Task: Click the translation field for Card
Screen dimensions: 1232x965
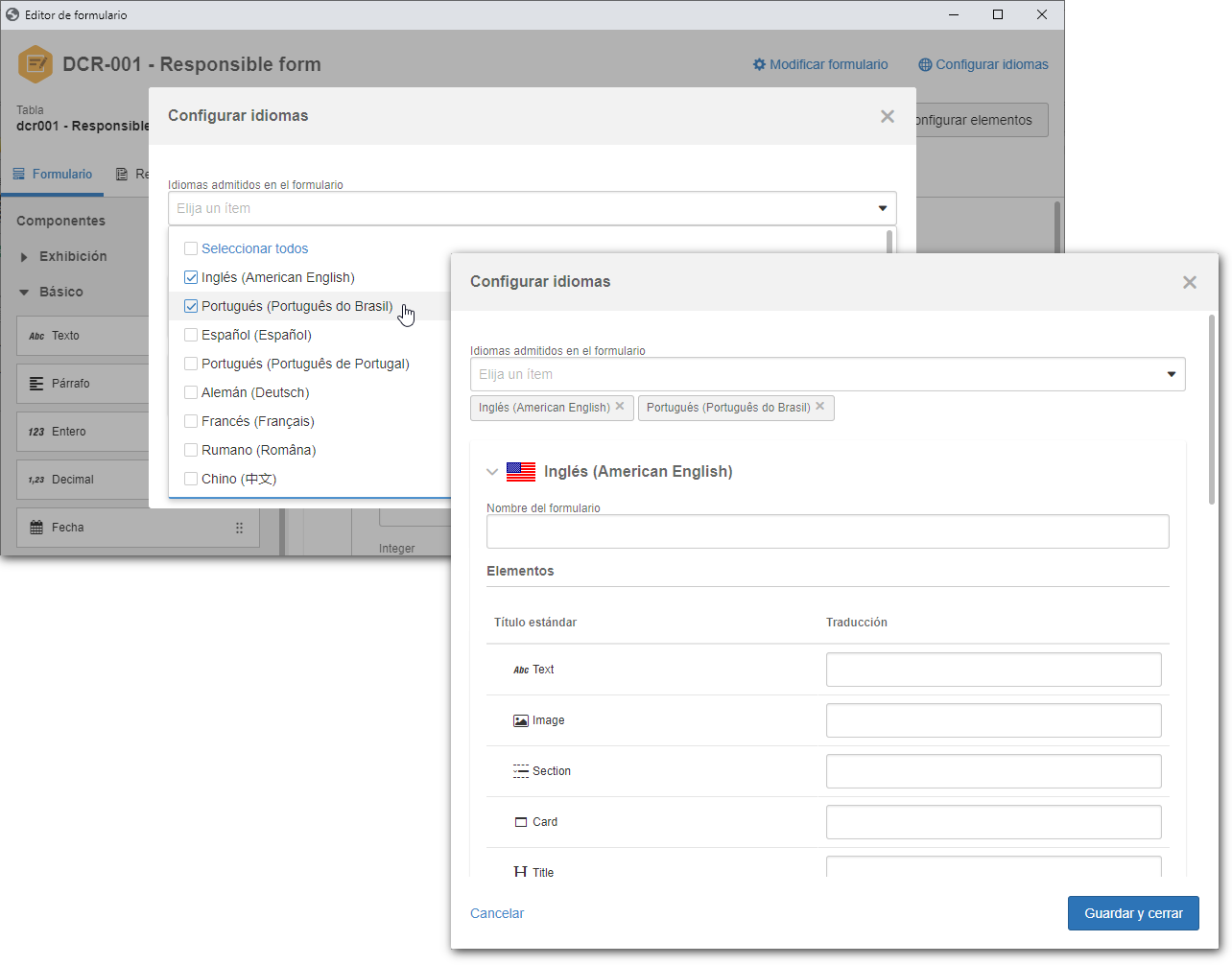Action: pyautogui.click(x=993, y=822)
